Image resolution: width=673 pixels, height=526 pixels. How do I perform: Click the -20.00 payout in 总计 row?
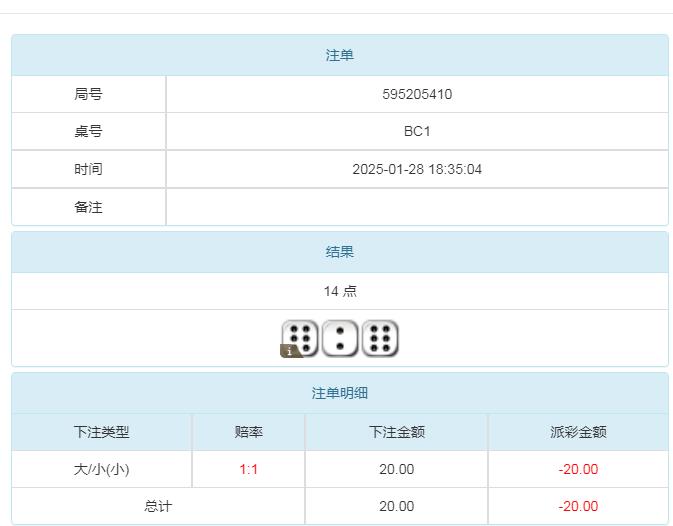point(578,506)
